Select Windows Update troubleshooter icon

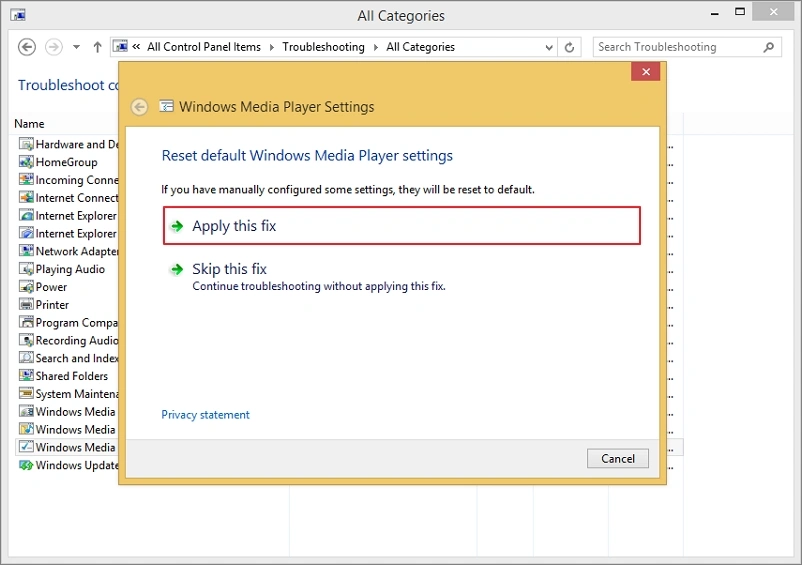pos(26,465)
